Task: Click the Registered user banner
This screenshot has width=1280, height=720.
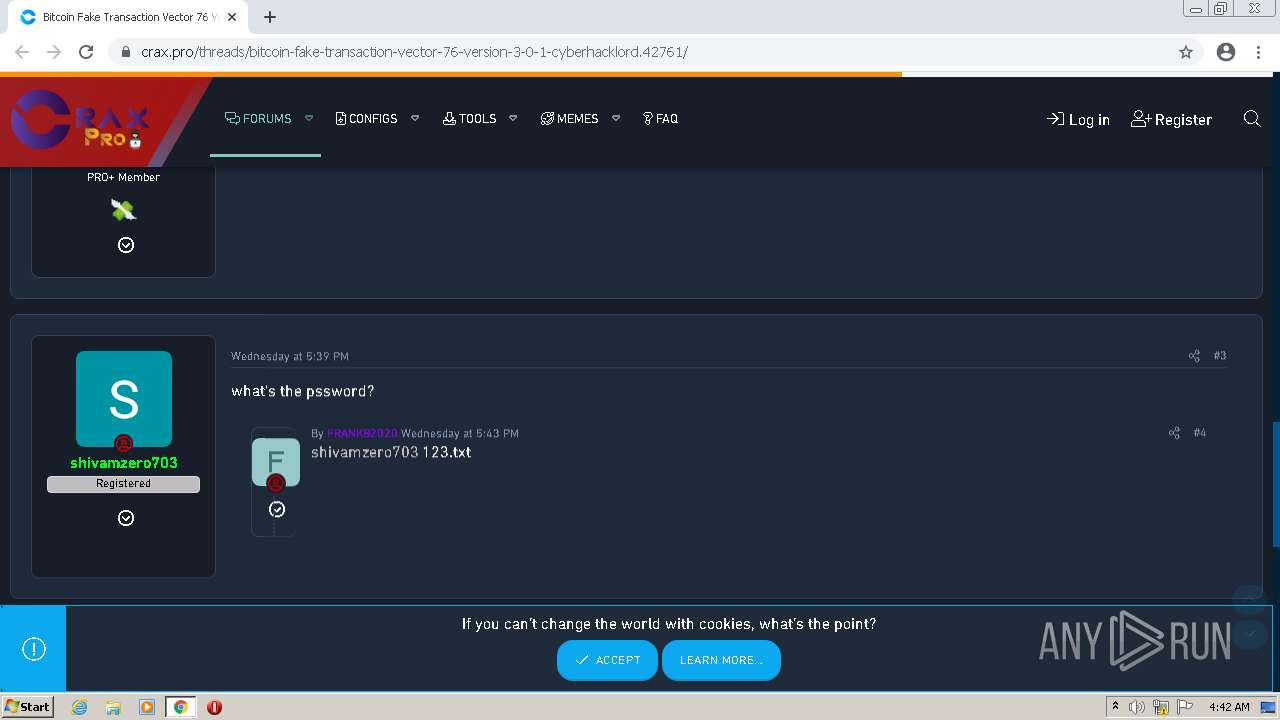Action: [123, 484]
